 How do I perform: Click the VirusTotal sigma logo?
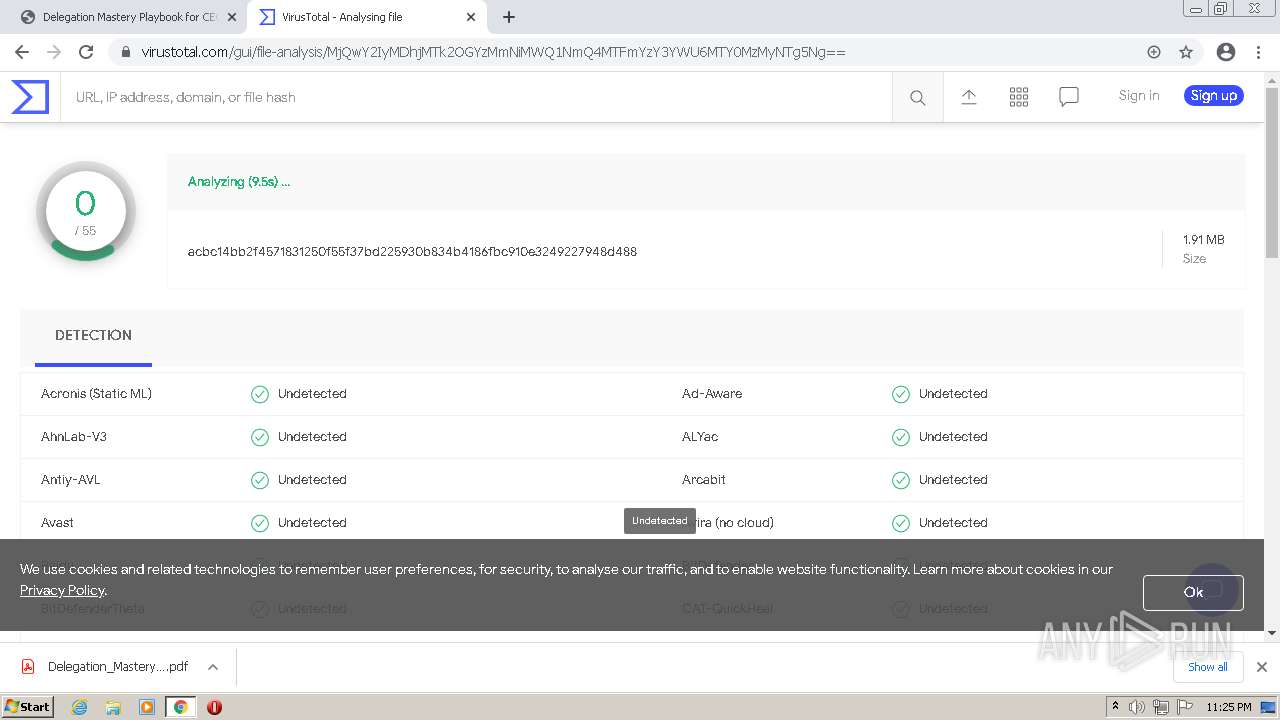[x=29, y=97]
